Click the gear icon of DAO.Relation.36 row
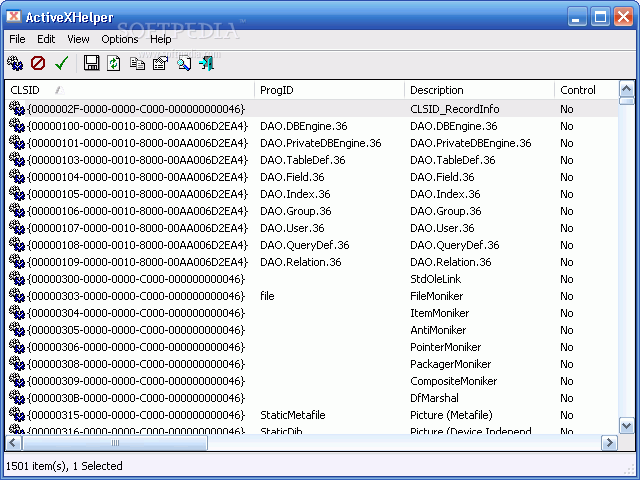 click(x=17, y=262)
